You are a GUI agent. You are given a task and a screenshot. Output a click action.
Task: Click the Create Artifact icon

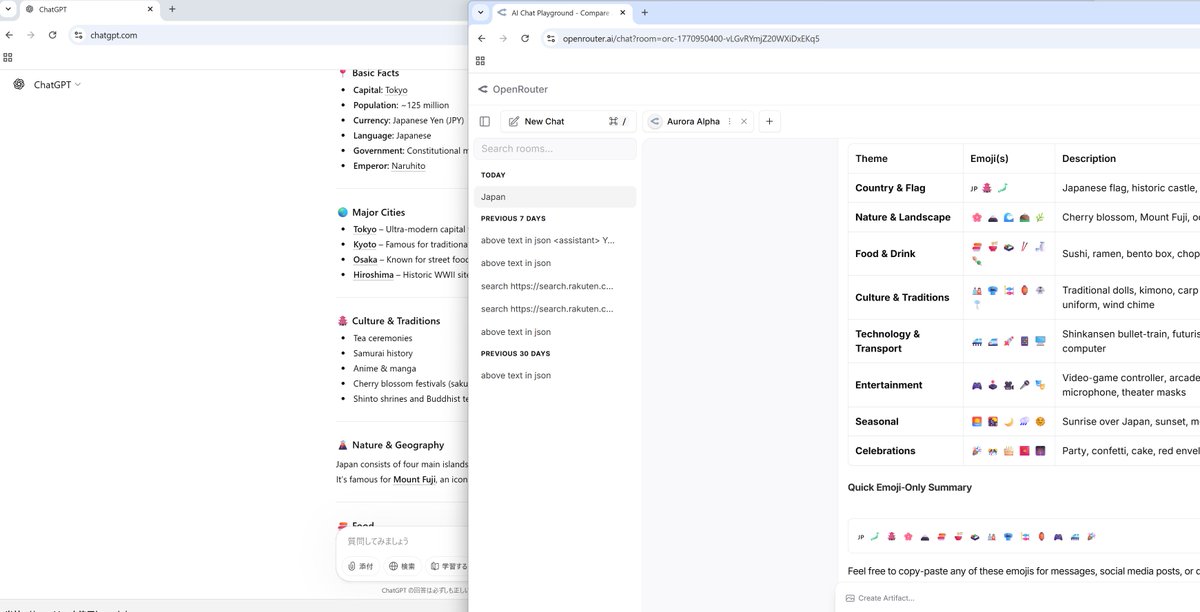tap(850, 598)
